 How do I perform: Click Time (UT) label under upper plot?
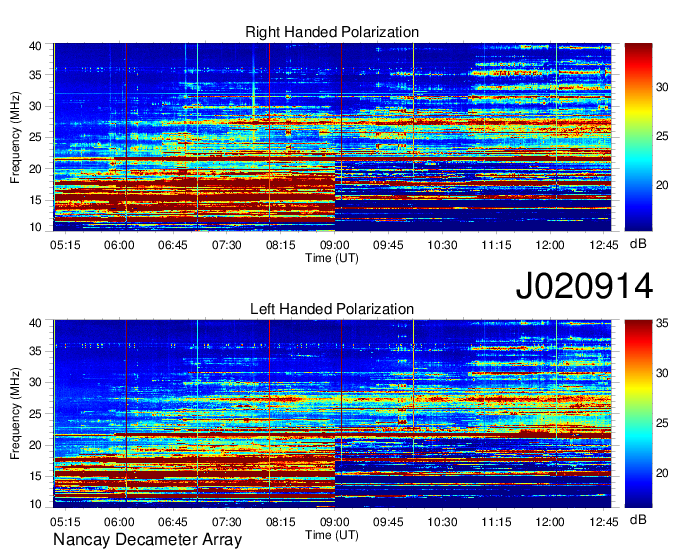pyautogui.click(x=332, y=258)
